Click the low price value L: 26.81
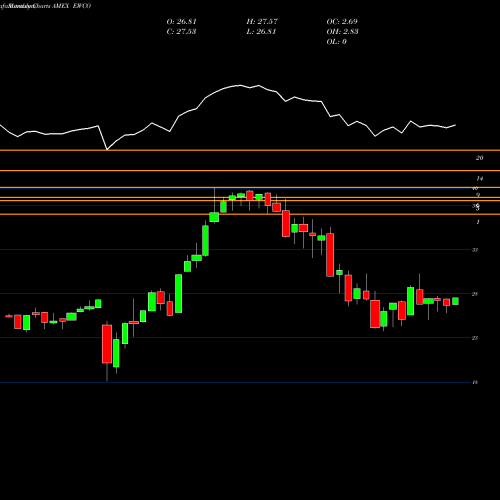The width and height of the screenshot is (500, 500). [x=261, y=32]
